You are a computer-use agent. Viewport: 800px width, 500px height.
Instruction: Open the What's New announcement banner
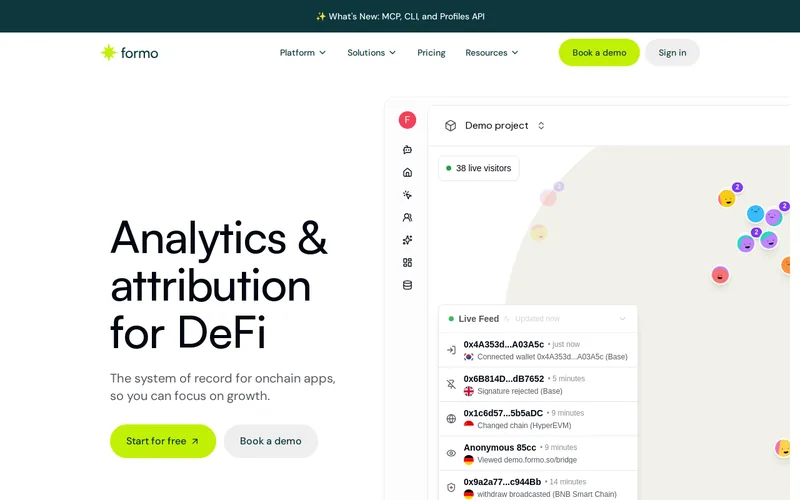[x=400, y=16]
